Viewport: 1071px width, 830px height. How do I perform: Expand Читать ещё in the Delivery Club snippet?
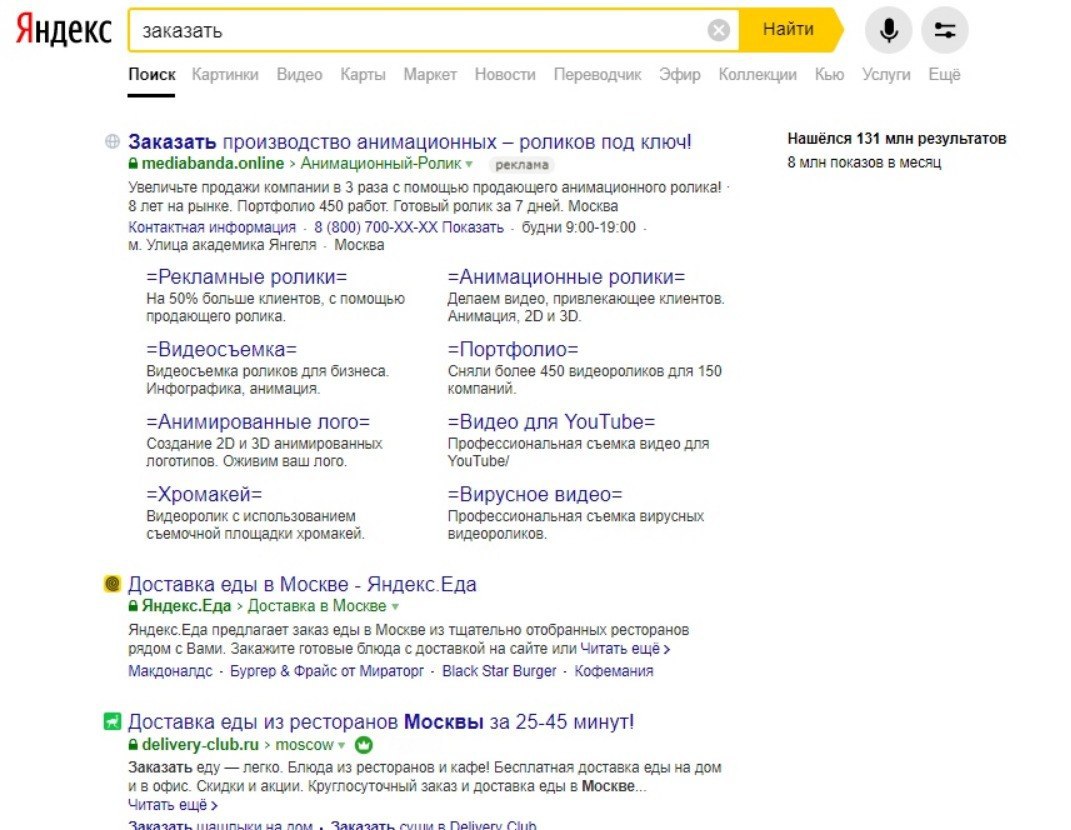click(x=173, y=805)
